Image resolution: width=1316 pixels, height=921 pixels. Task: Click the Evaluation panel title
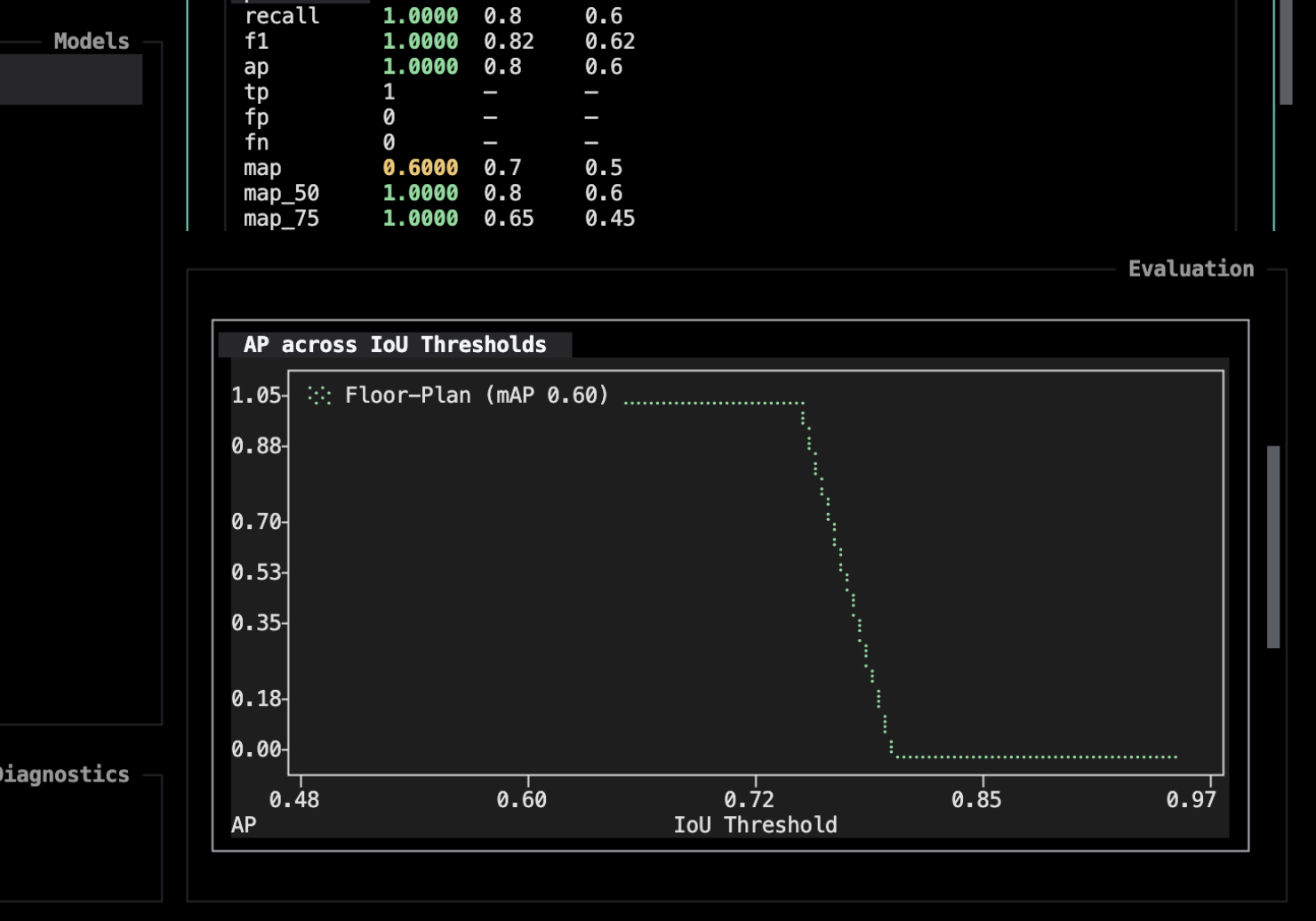(1191, 268)
